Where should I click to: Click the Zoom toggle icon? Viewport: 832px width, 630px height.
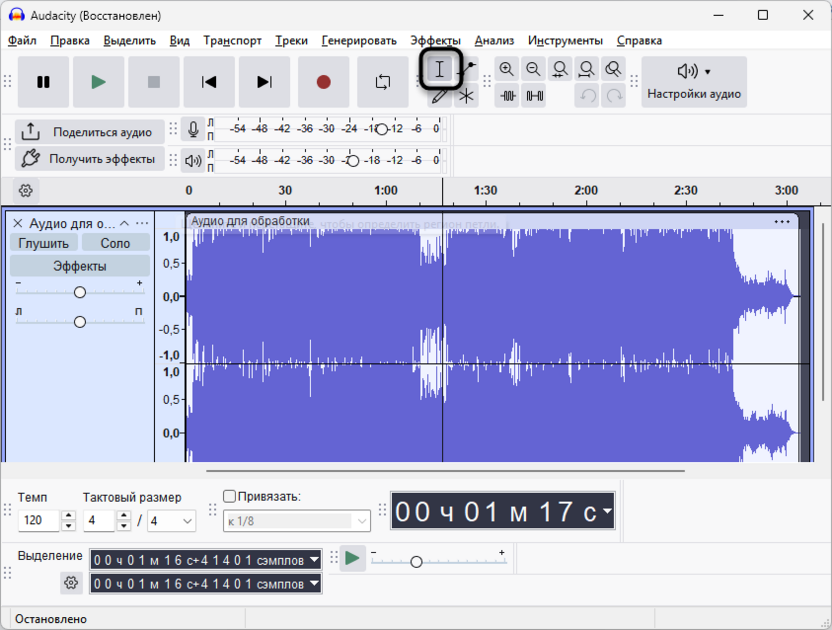click(613, 69)
